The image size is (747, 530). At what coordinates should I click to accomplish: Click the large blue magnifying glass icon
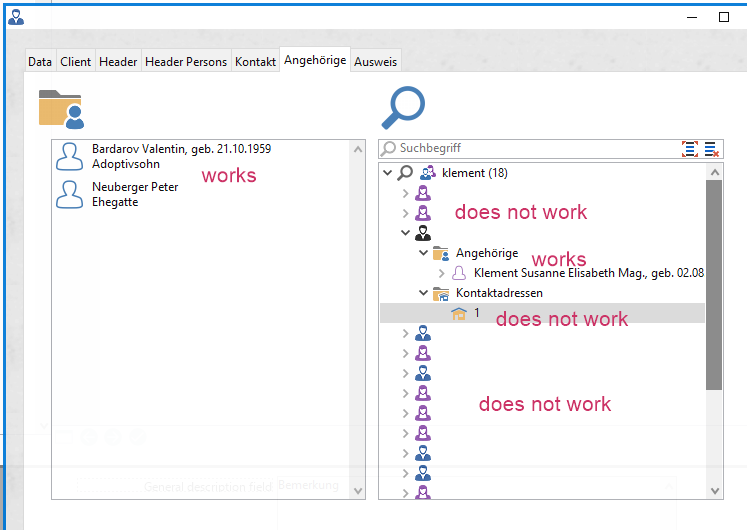pos(403,107)
